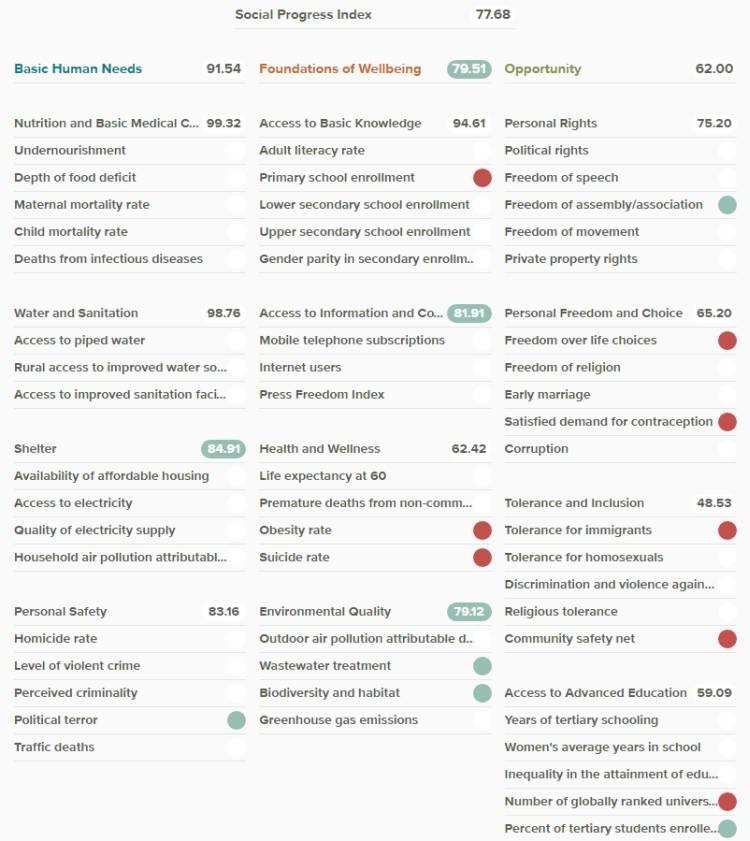Image resolution: width=750 pixels, height=841 pixels.
Task: Click the Shelter 84.91 score badge
Action: tap(223, 448)
